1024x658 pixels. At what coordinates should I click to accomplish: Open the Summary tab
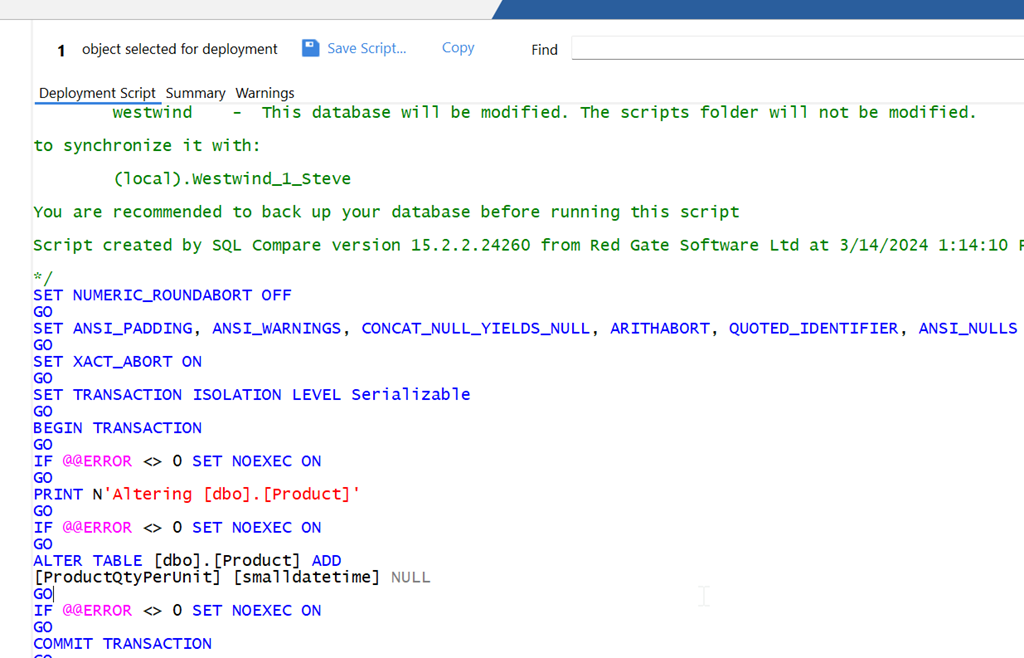coord(195,93)
